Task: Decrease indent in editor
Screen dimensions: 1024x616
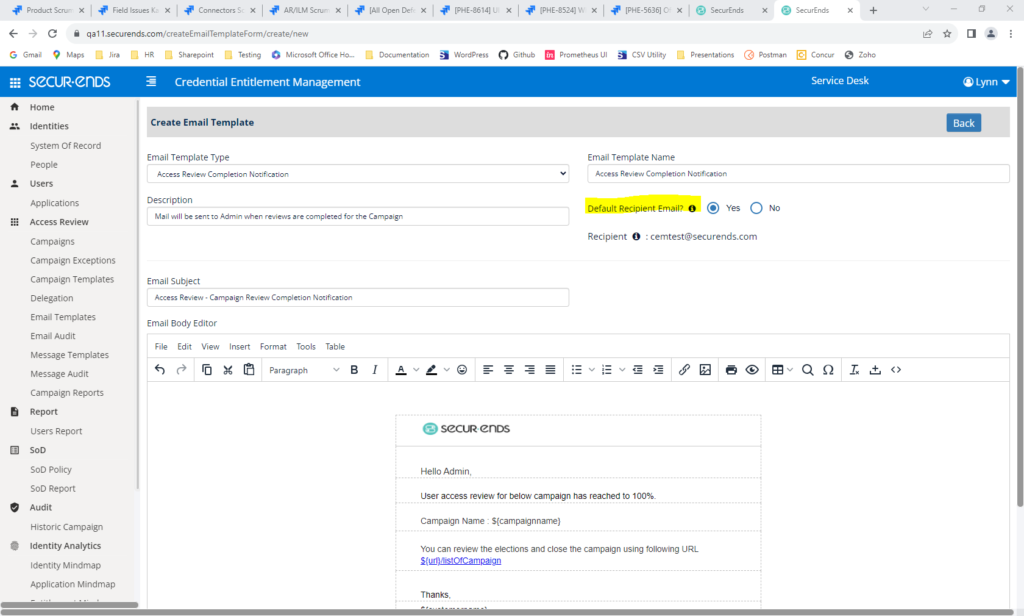Action: (x=637, y=370)
